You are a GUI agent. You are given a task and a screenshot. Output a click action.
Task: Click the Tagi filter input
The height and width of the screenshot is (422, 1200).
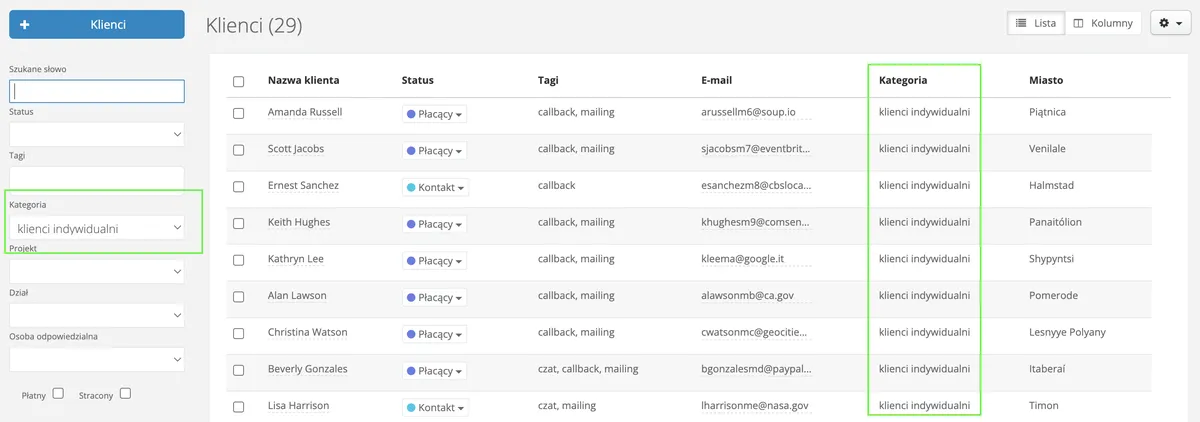click(96, 178)
